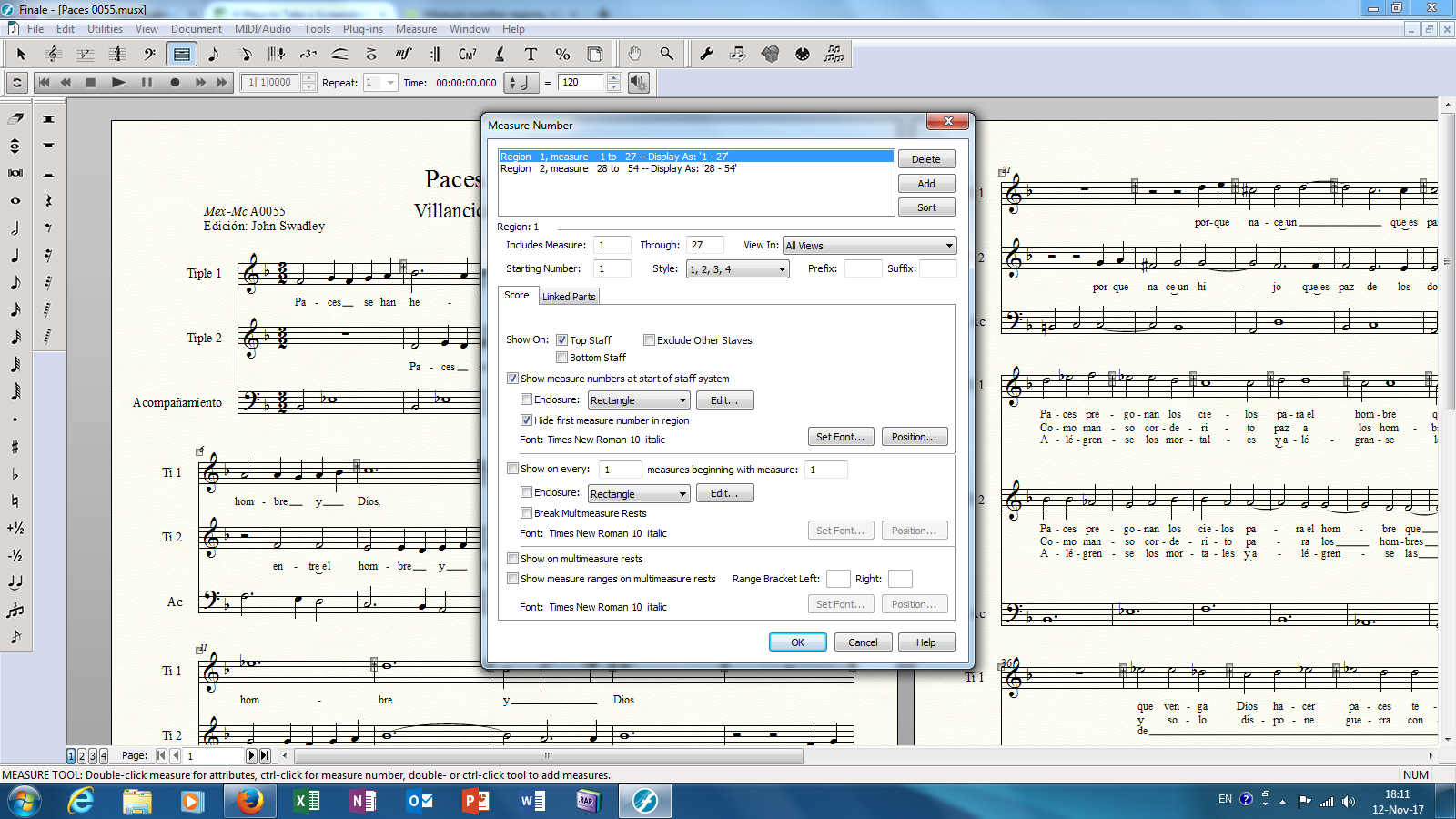Pick the Expression mf tool
The width and height of the screenshot is (1456, 819).
point(403,55)
